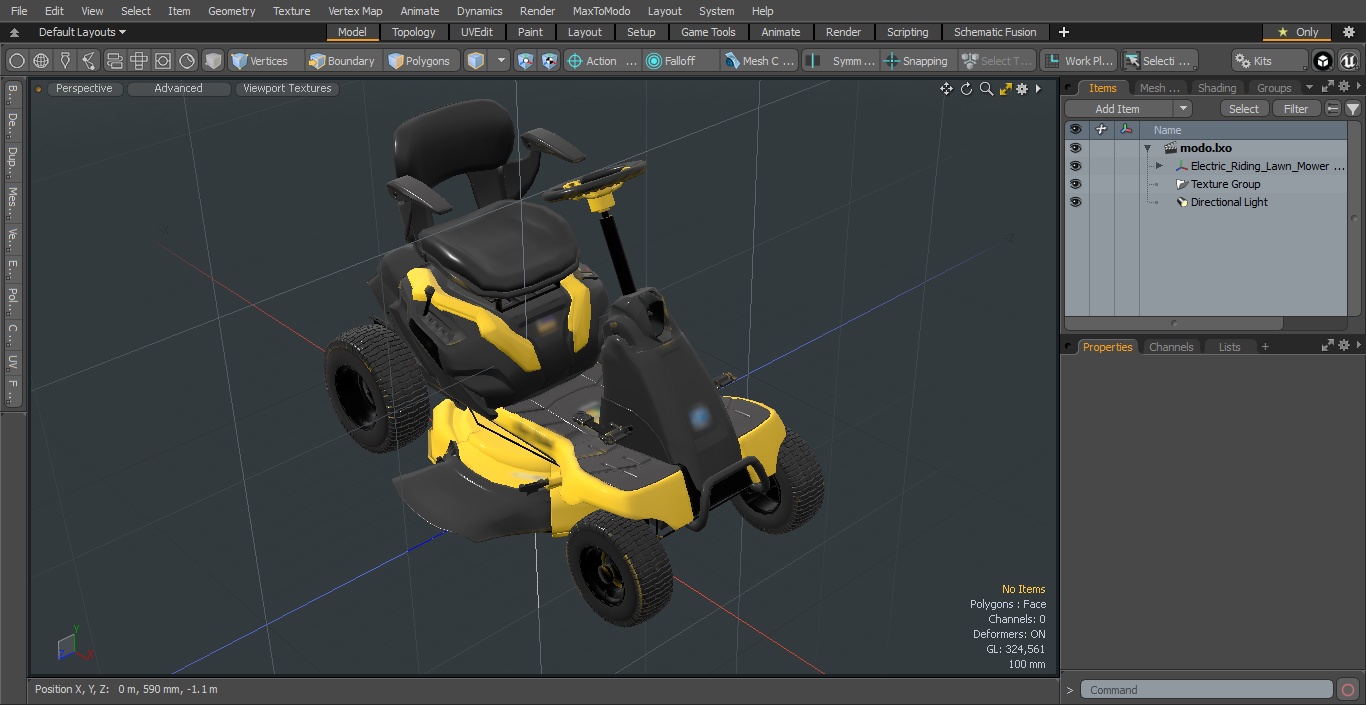Click the Items mode cube icon
The image size is (1366, 705).
(476, 61)
